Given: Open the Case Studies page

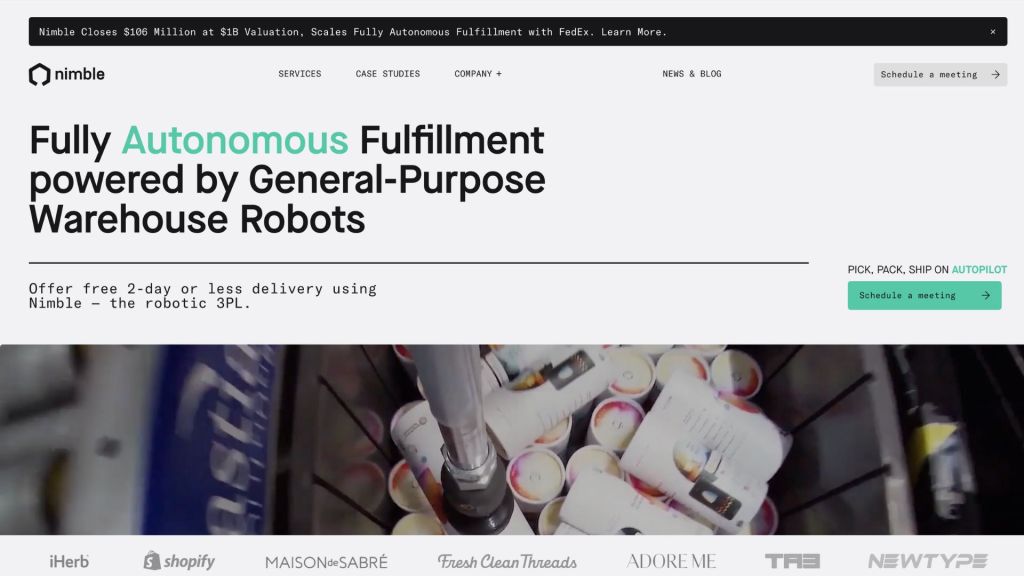Looking at the screenshot, I should [388, 74].
